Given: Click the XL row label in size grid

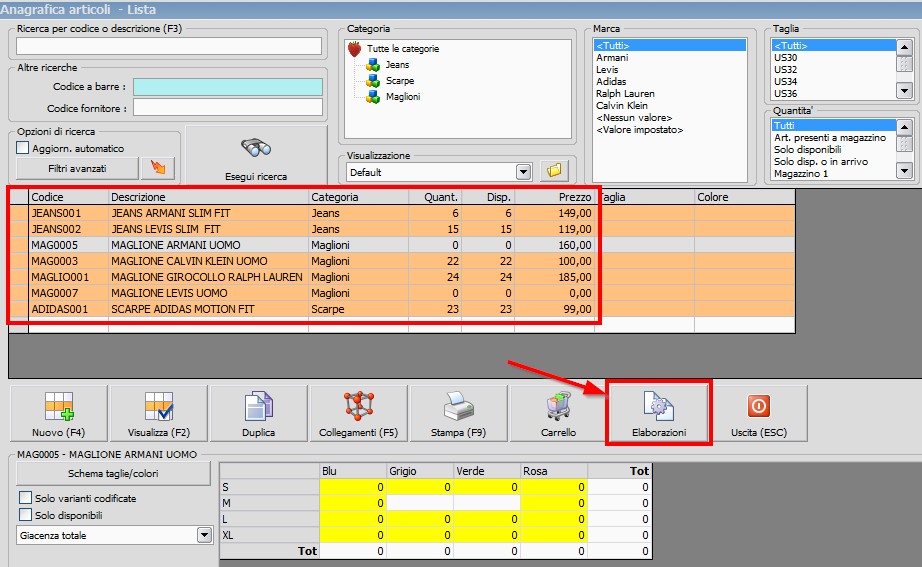Looking at the screenshot, I should coord(269,535).
